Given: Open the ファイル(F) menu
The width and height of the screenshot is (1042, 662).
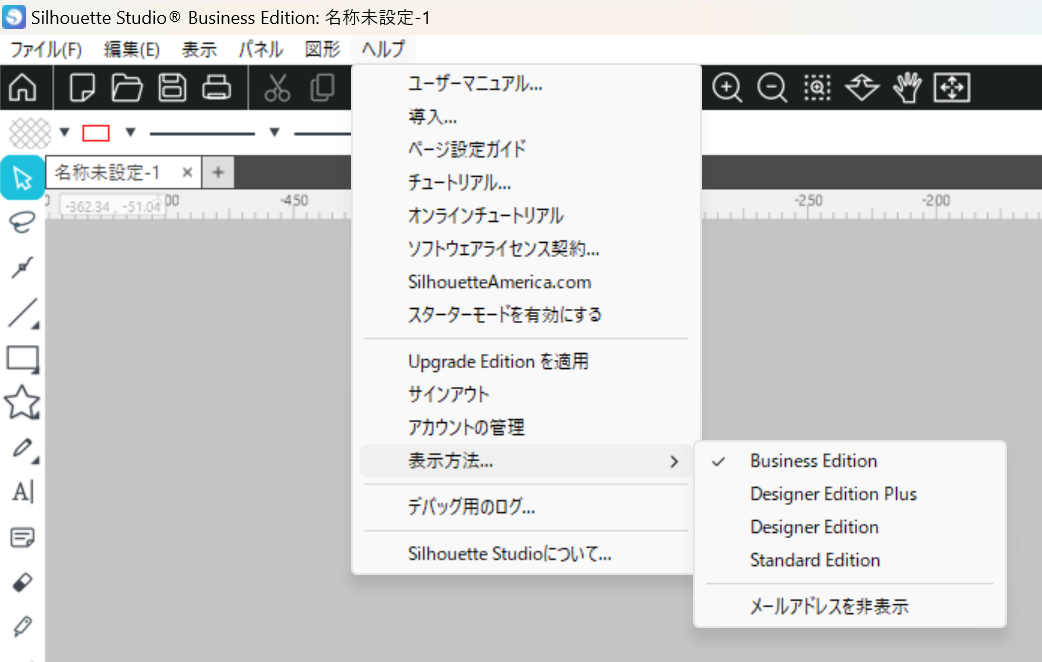Looking at the screenshot, I should point(46,49).
